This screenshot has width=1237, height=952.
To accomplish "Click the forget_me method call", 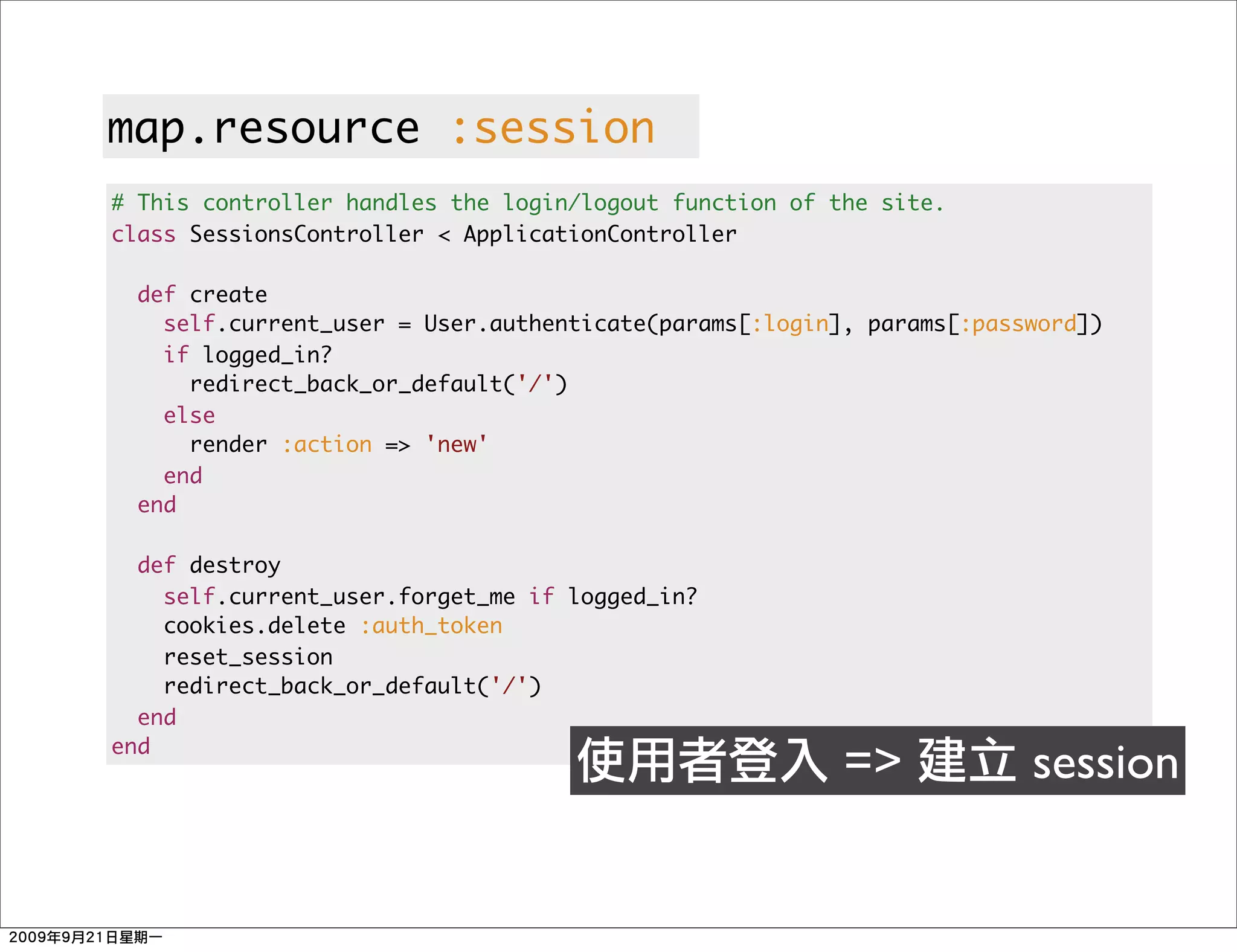I will point(457,597).
